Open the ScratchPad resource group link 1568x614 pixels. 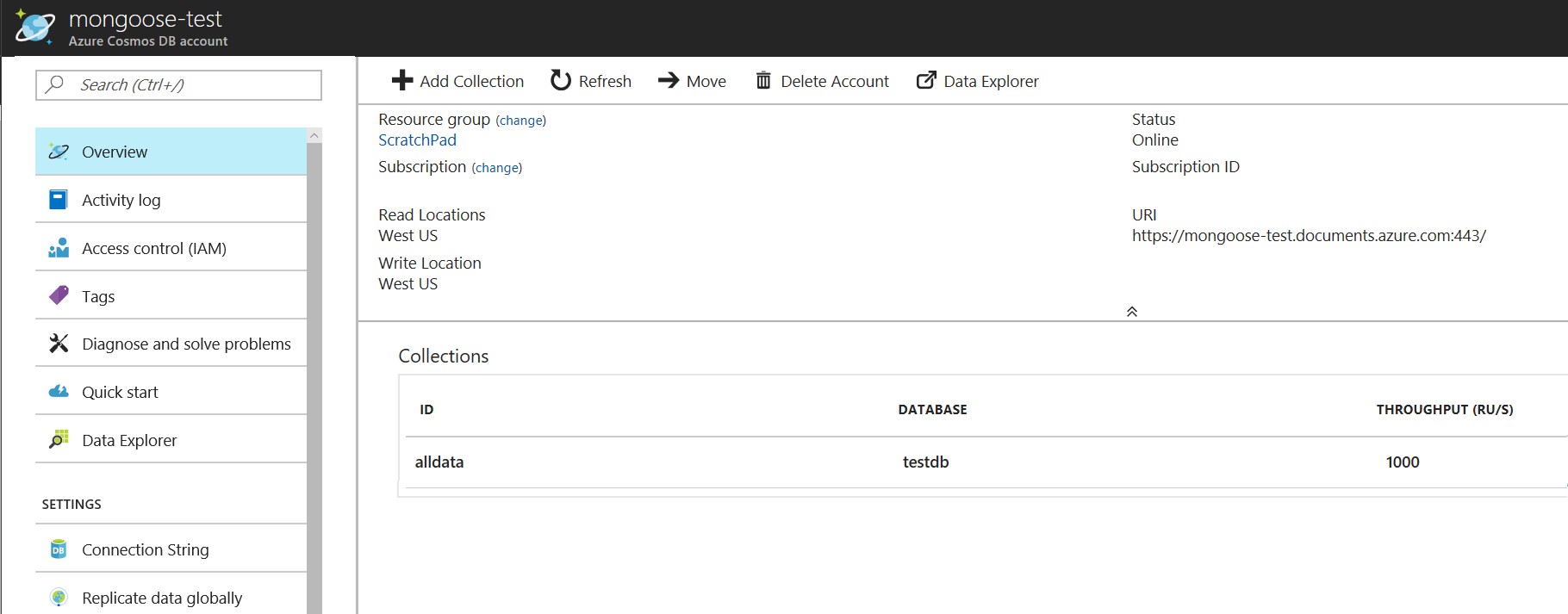417,140
